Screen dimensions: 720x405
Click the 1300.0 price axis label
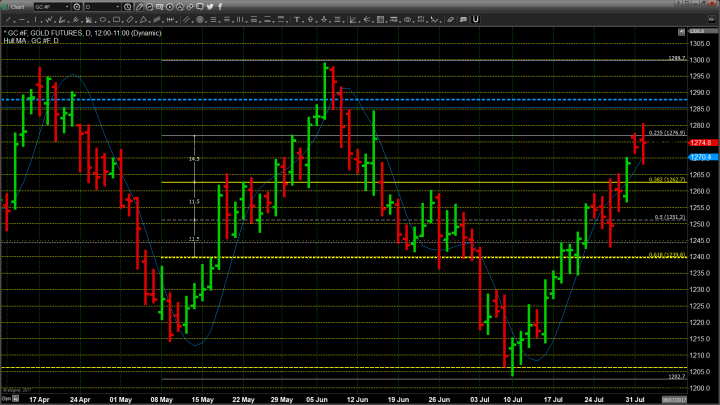click(700, 60)
